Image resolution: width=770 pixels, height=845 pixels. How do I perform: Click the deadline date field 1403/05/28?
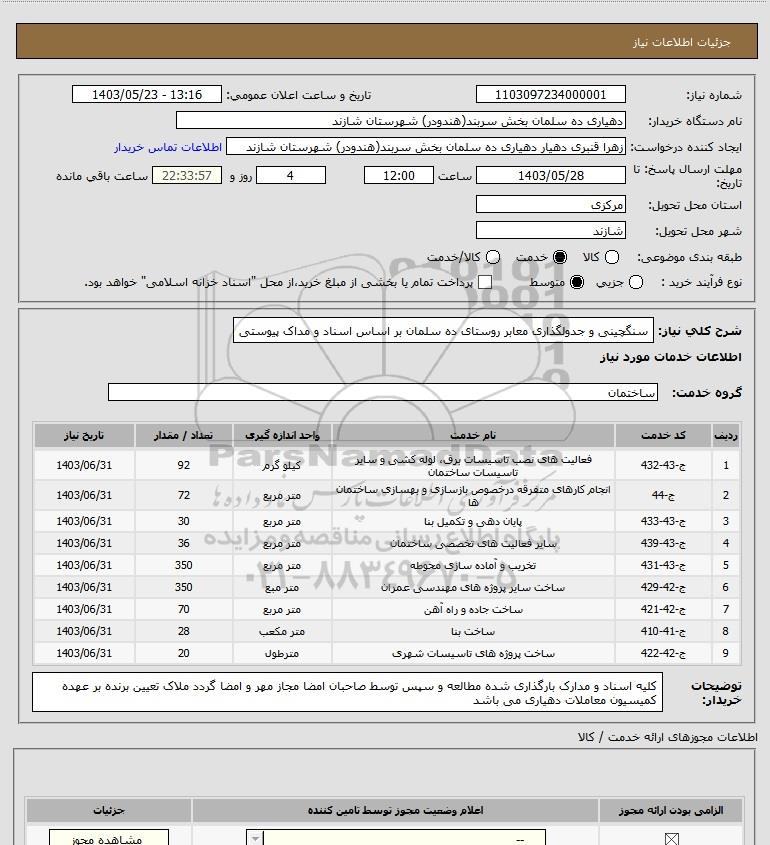click(x=551, y=175)
